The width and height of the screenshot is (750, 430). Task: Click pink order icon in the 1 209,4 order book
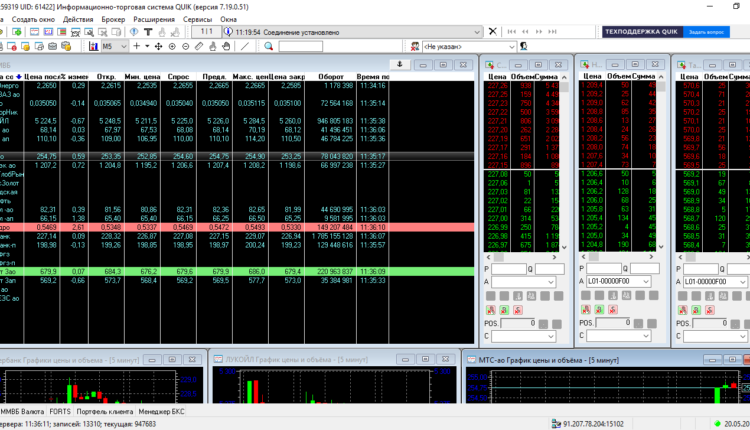[x=613, y=309]
